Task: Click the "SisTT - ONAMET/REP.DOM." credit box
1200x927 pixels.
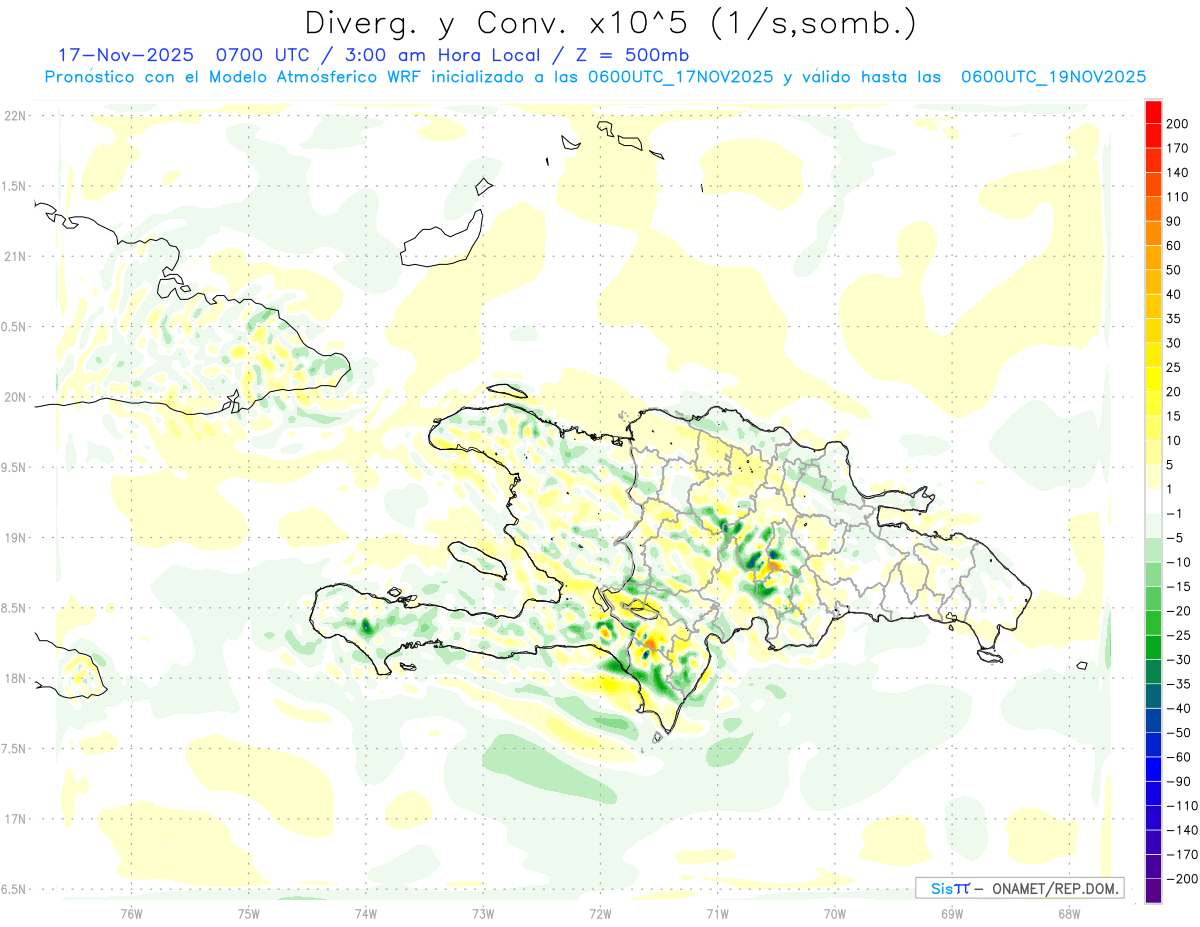Action: click(1019, 888)
